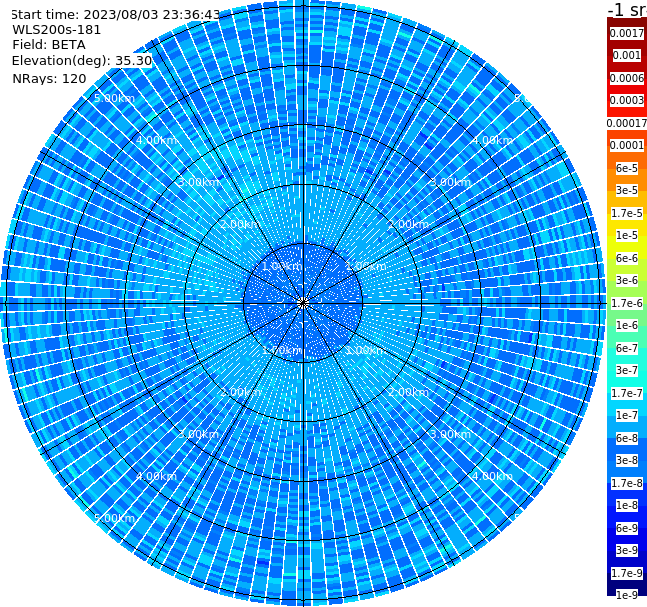Select the 3e-6 colorbar value
This screenshot has width=647, height=607.
point(627,280)
